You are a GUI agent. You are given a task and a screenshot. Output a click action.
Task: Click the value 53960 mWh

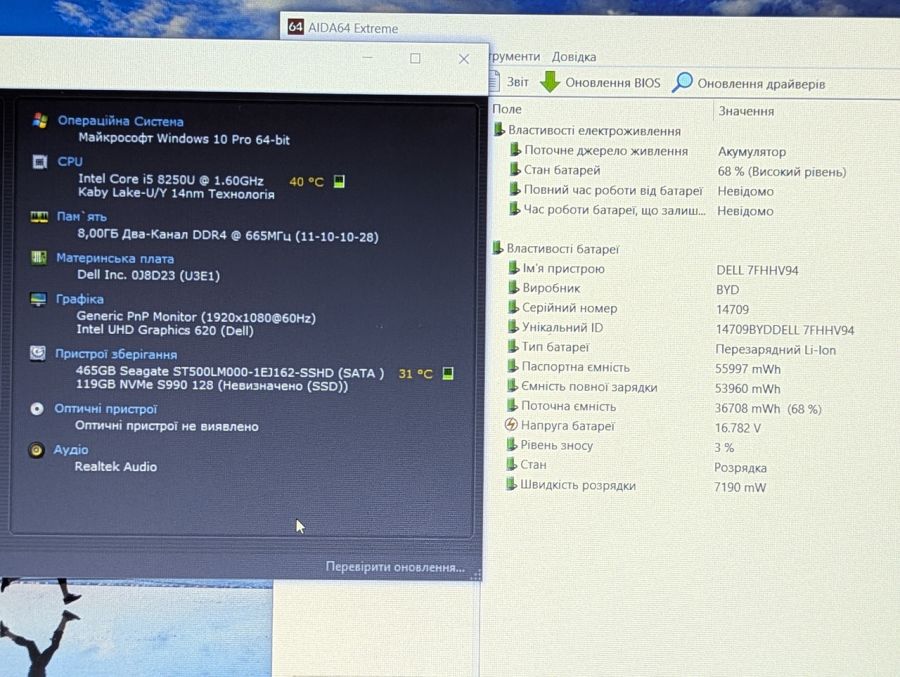pos(747,389)
